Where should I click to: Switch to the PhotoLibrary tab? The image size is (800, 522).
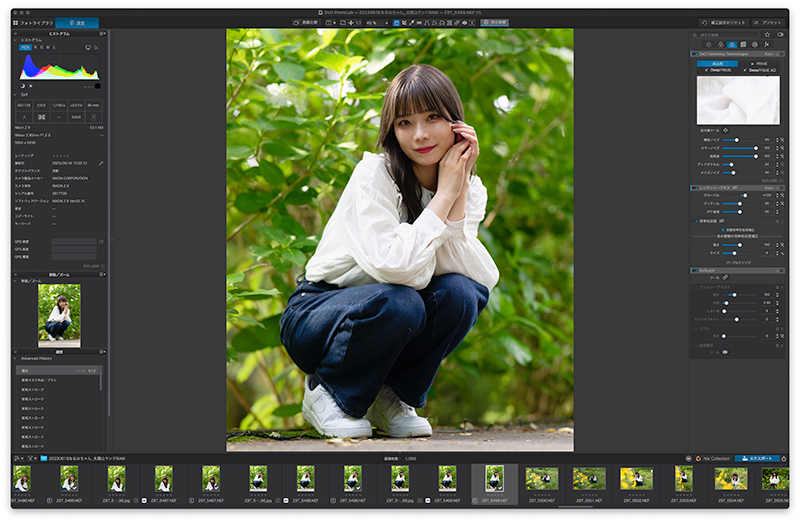pyautogui.click(x=33, y=23)
